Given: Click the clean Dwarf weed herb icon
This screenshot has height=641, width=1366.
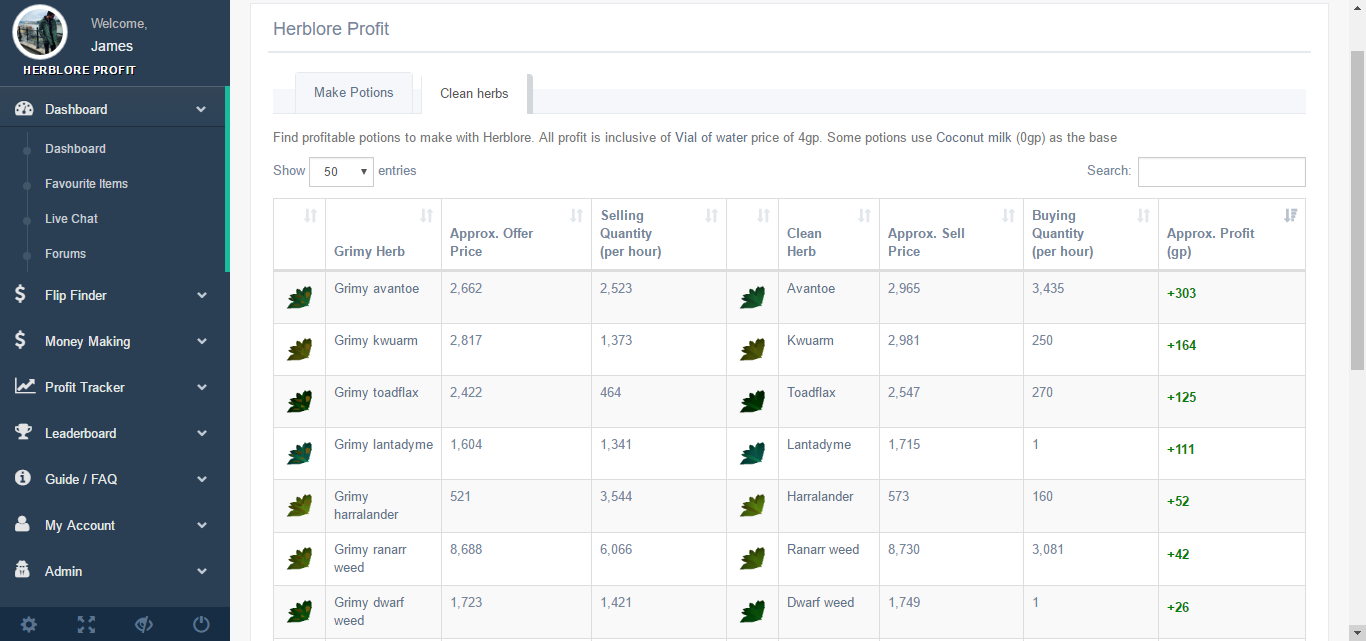Looking at the screenshot, I should coord(752,612).
